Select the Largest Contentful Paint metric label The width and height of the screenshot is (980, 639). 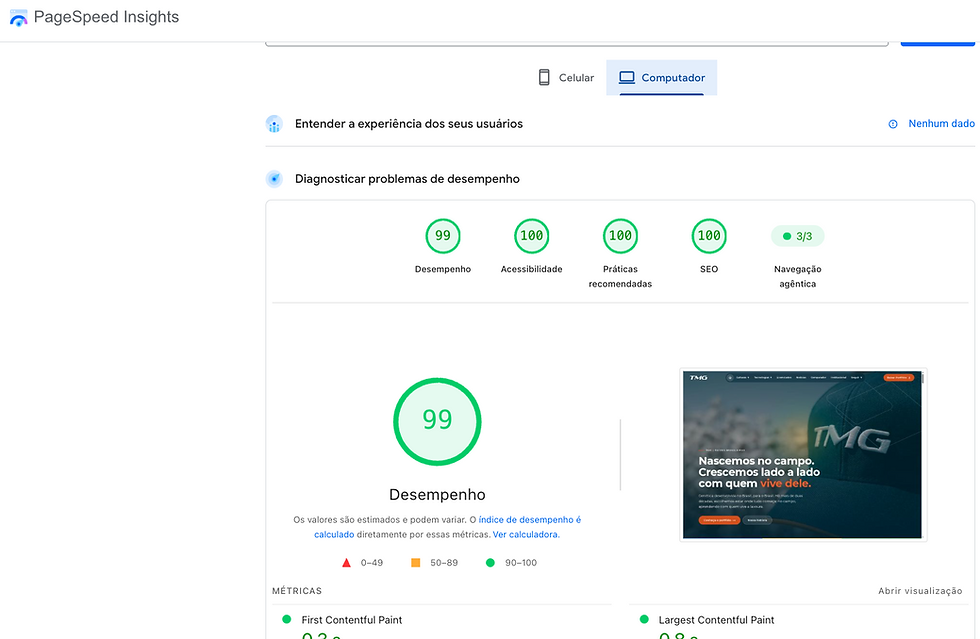point(716,620)
